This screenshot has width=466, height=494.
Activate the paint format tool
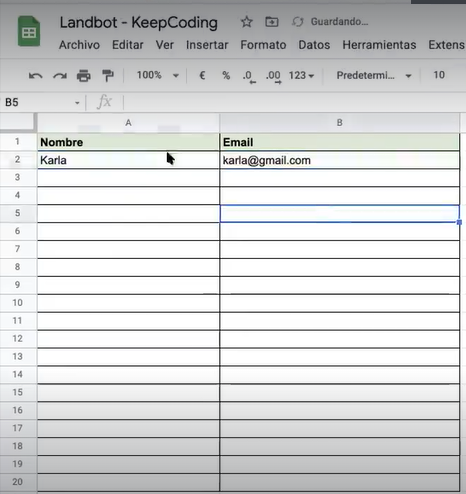click(x=108, y=76)
